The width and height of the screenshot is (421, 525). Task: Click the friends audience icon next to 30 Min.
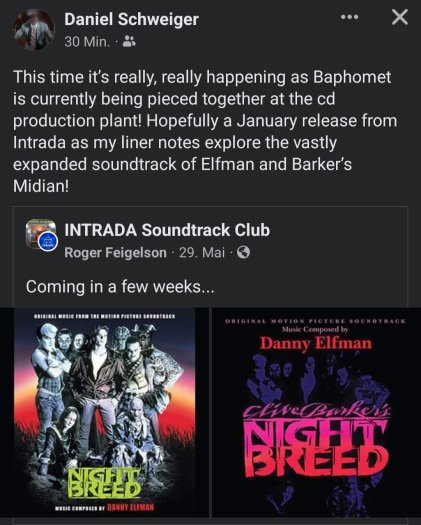pos(129,42)
